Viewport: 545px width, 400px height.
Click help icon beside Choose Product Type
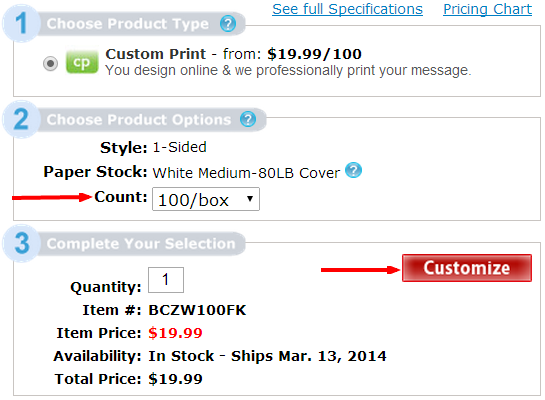228,24
